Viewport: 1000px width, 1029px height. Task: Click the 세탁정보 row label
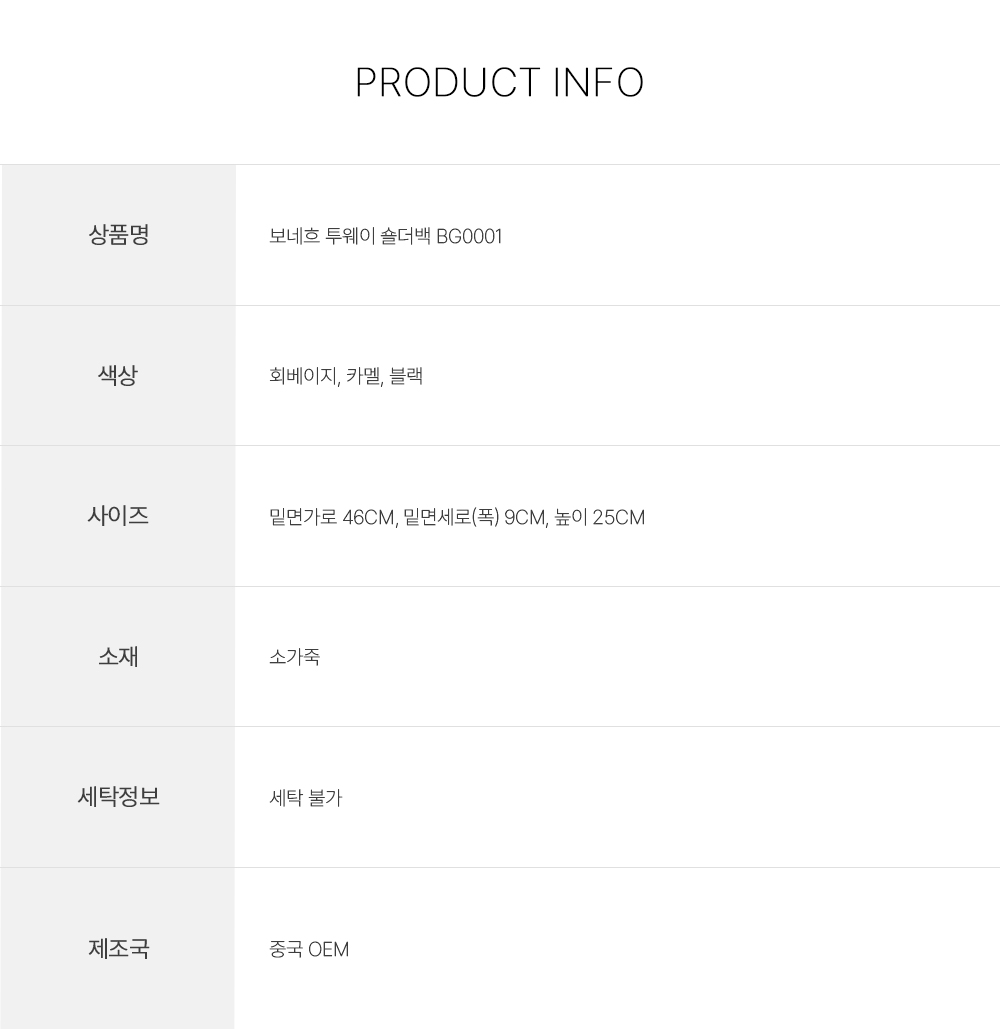(x=118, y=797)
